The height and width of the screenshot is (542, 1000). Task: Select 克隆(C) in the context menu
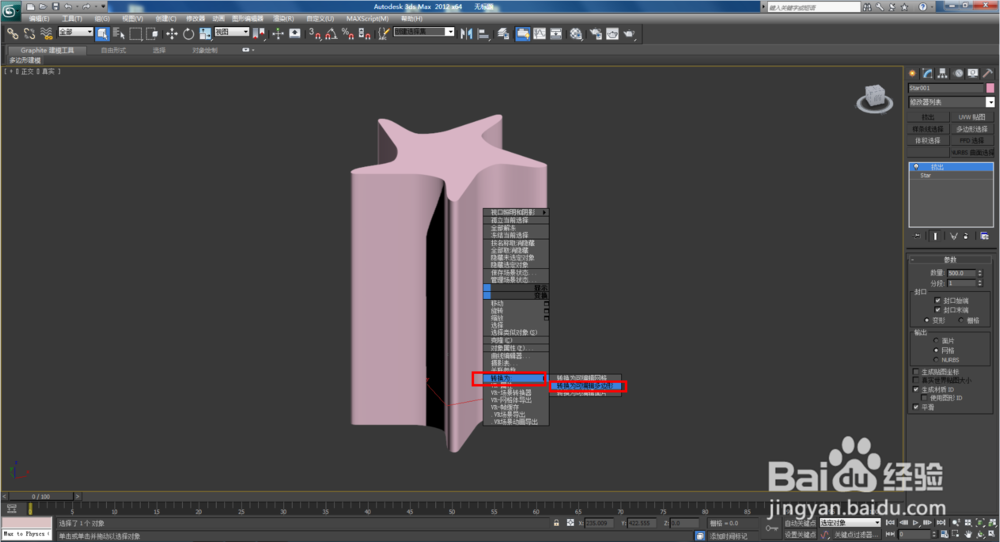(516, 341)
